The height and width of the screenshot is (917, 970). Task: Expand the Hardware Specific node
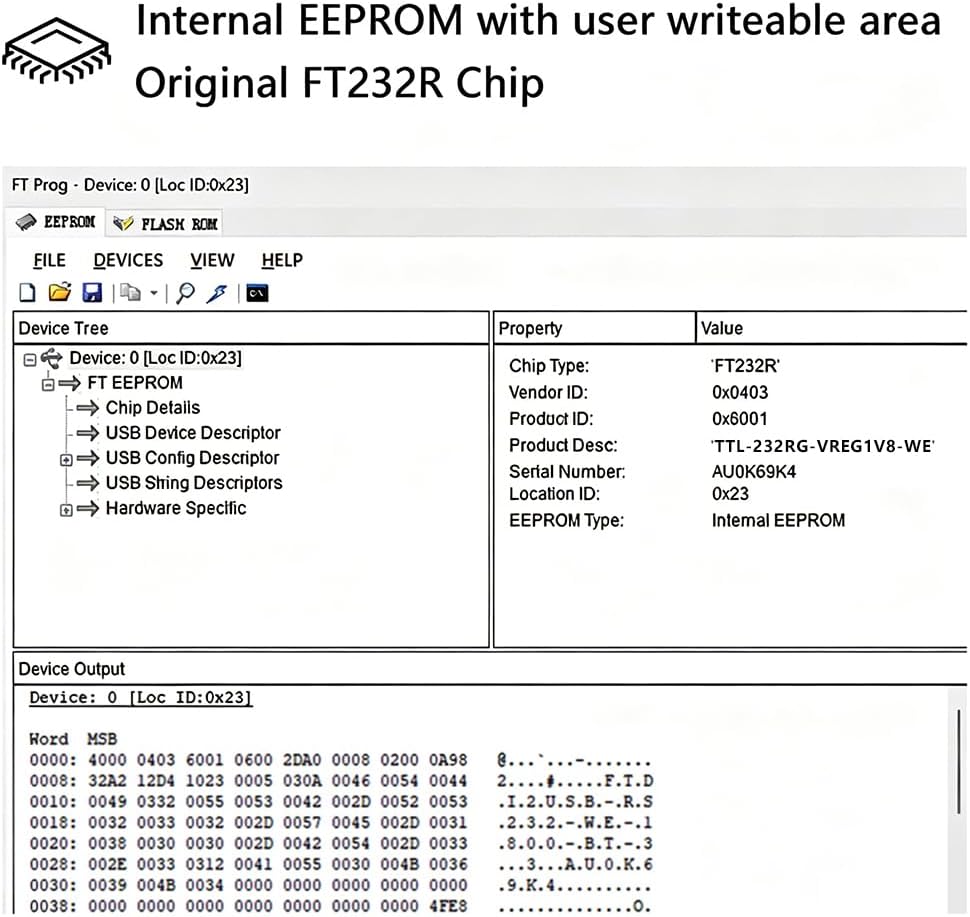tap(66, 510)
